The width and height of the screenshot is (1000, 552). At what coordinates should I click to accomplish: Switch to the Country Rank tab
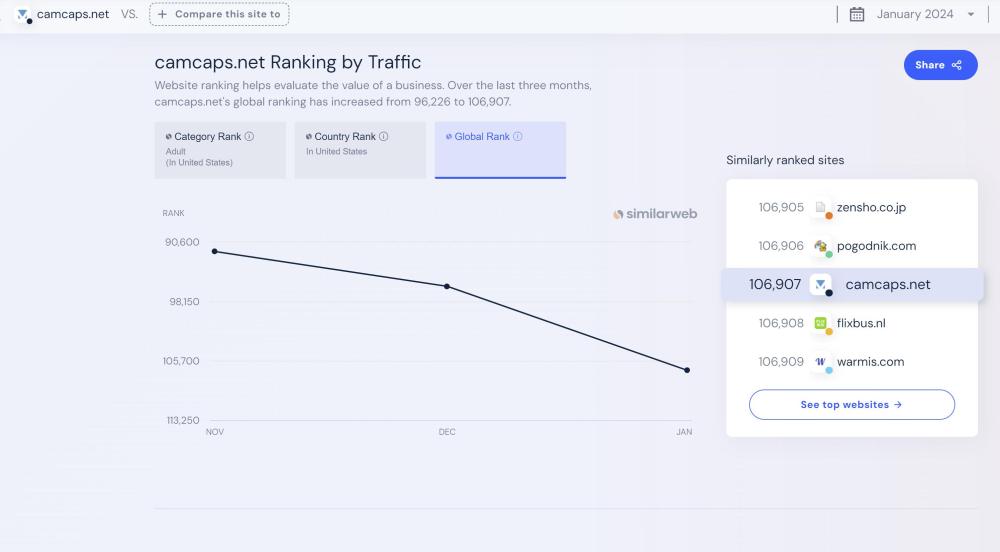tap(360, 150)
